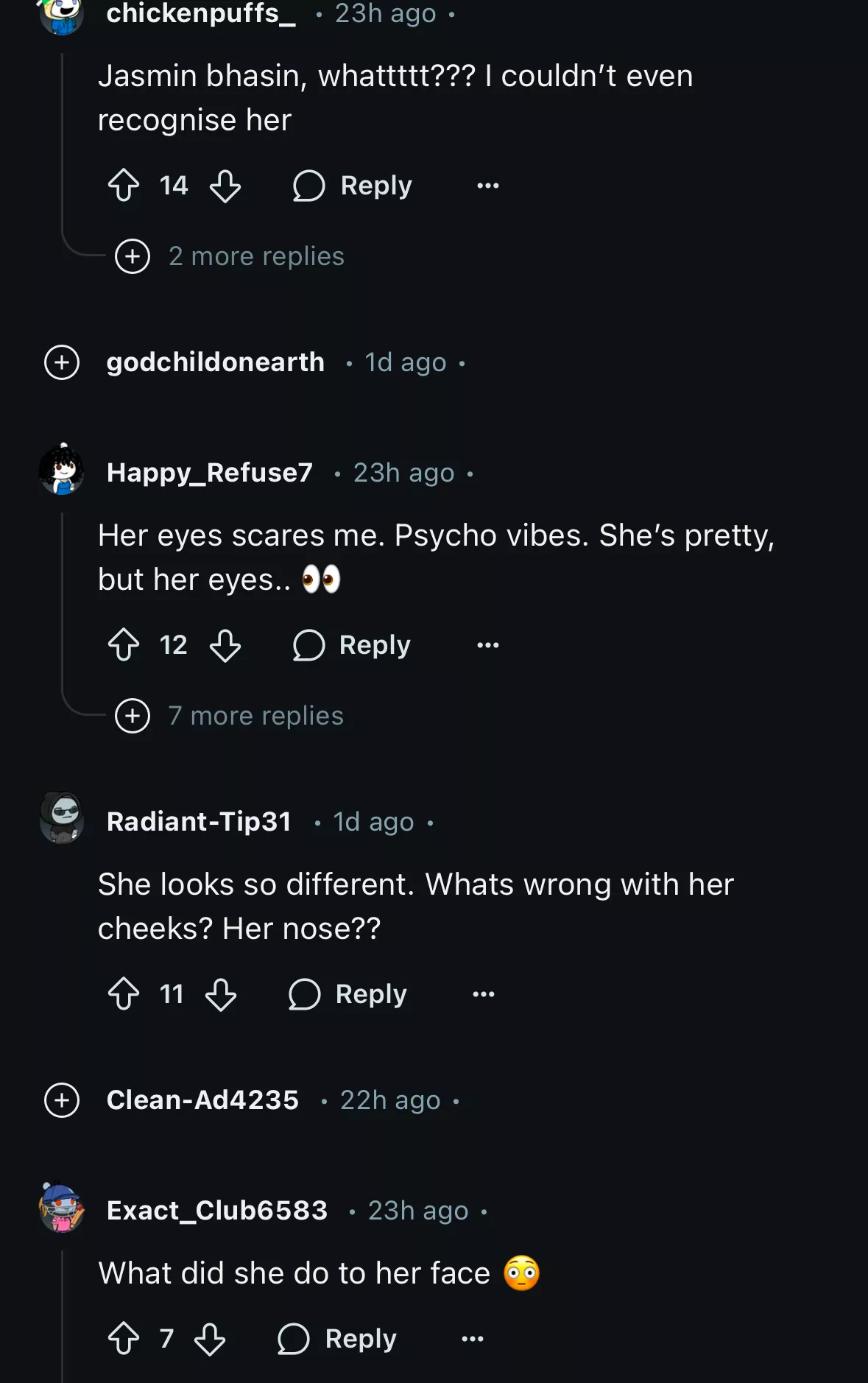Downvote Happy_Refuse7's comment

[x=225, y=645]
